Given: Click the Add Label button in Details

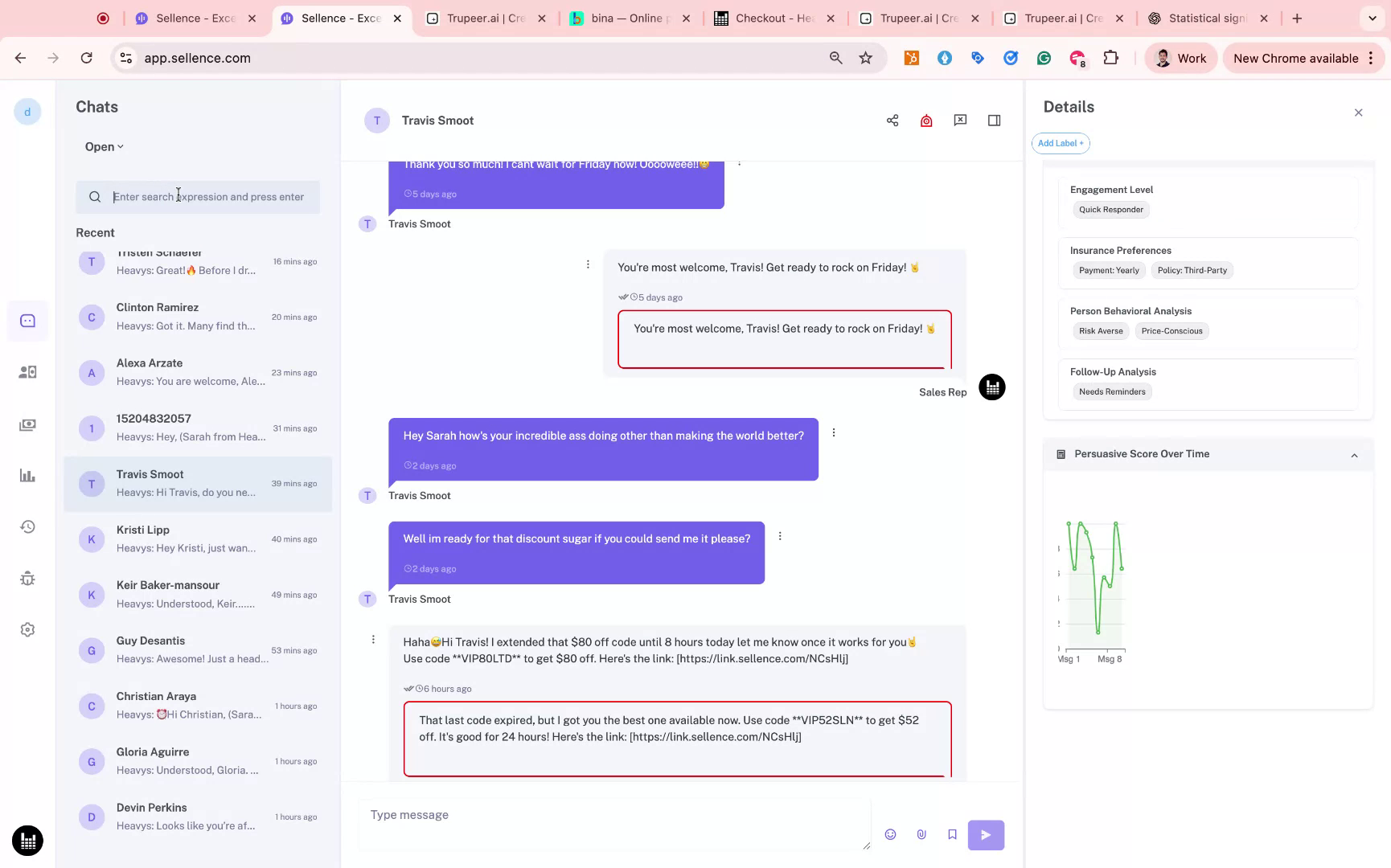Looking at the screenshot, I should 1060,143.
